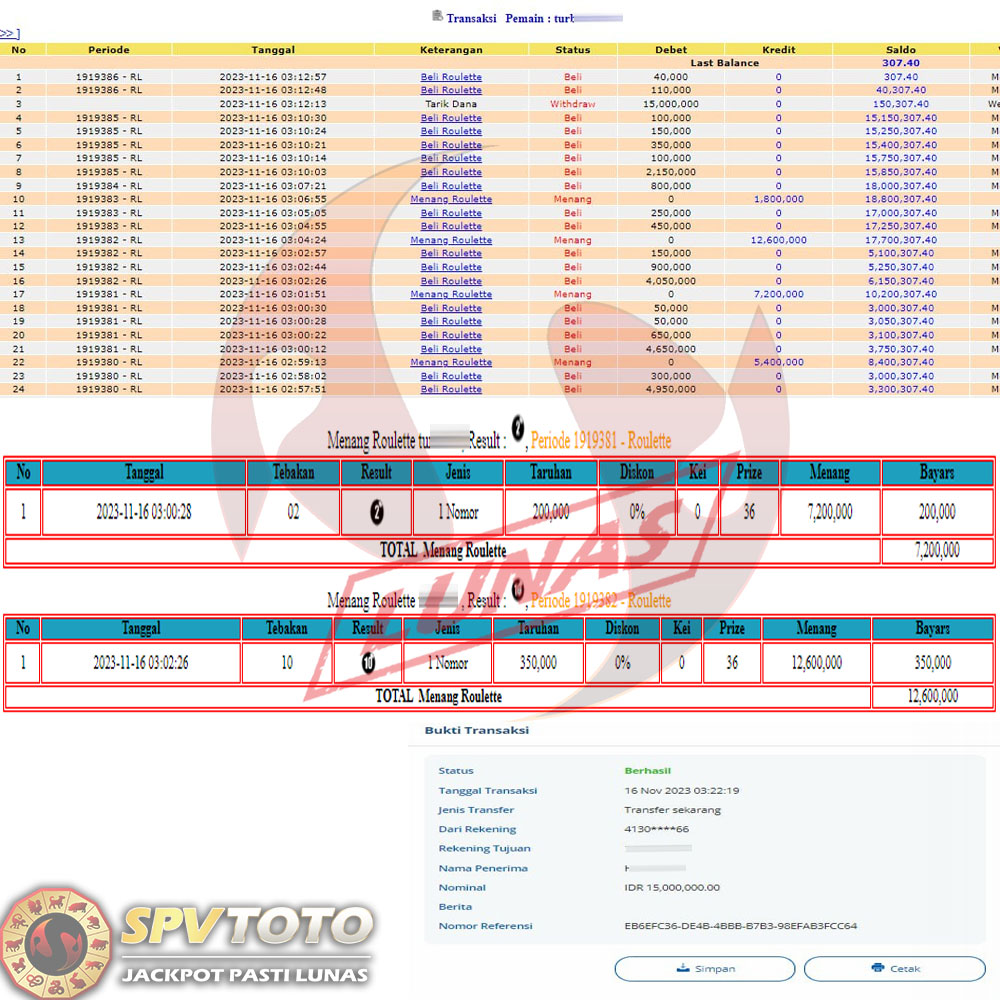This screenshot has width=1000, height=1000.
Task: Open the Menang Roulette link in row 10
Action: pyautogui.click(x=451, y=199)
